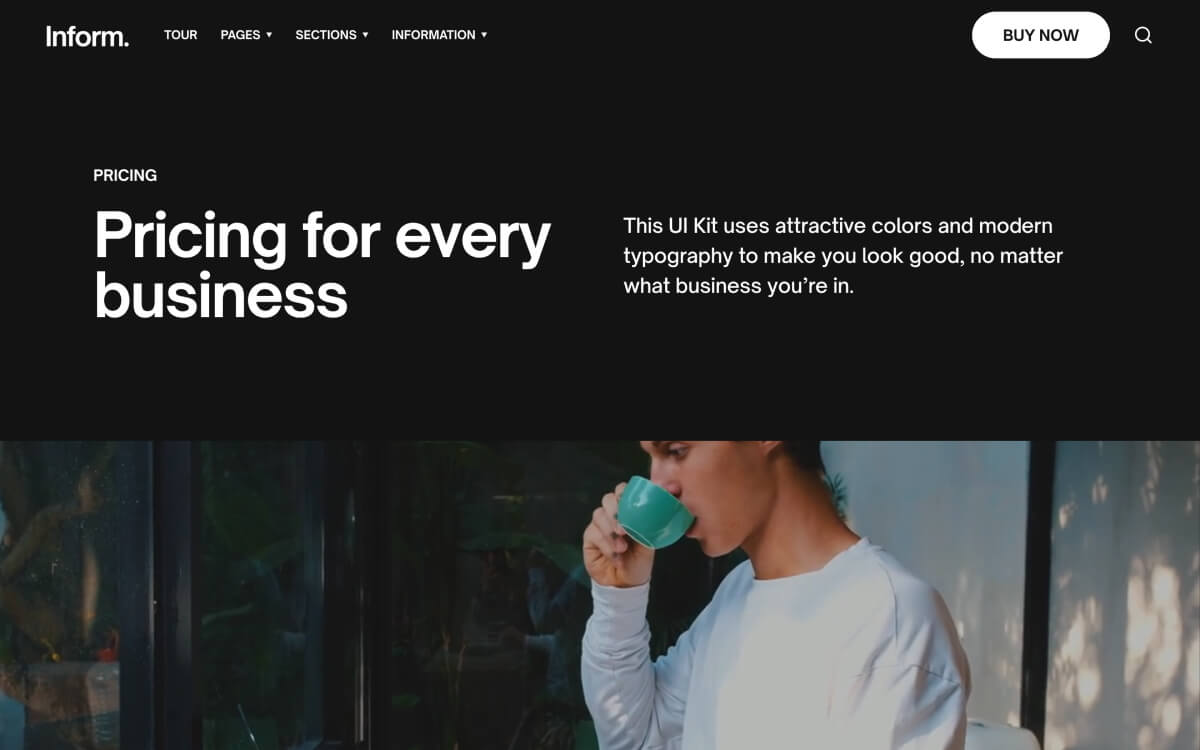Select the SECTIONS menu label
Viewport: 1200px width, 750px height.
(x=326, y=35)
